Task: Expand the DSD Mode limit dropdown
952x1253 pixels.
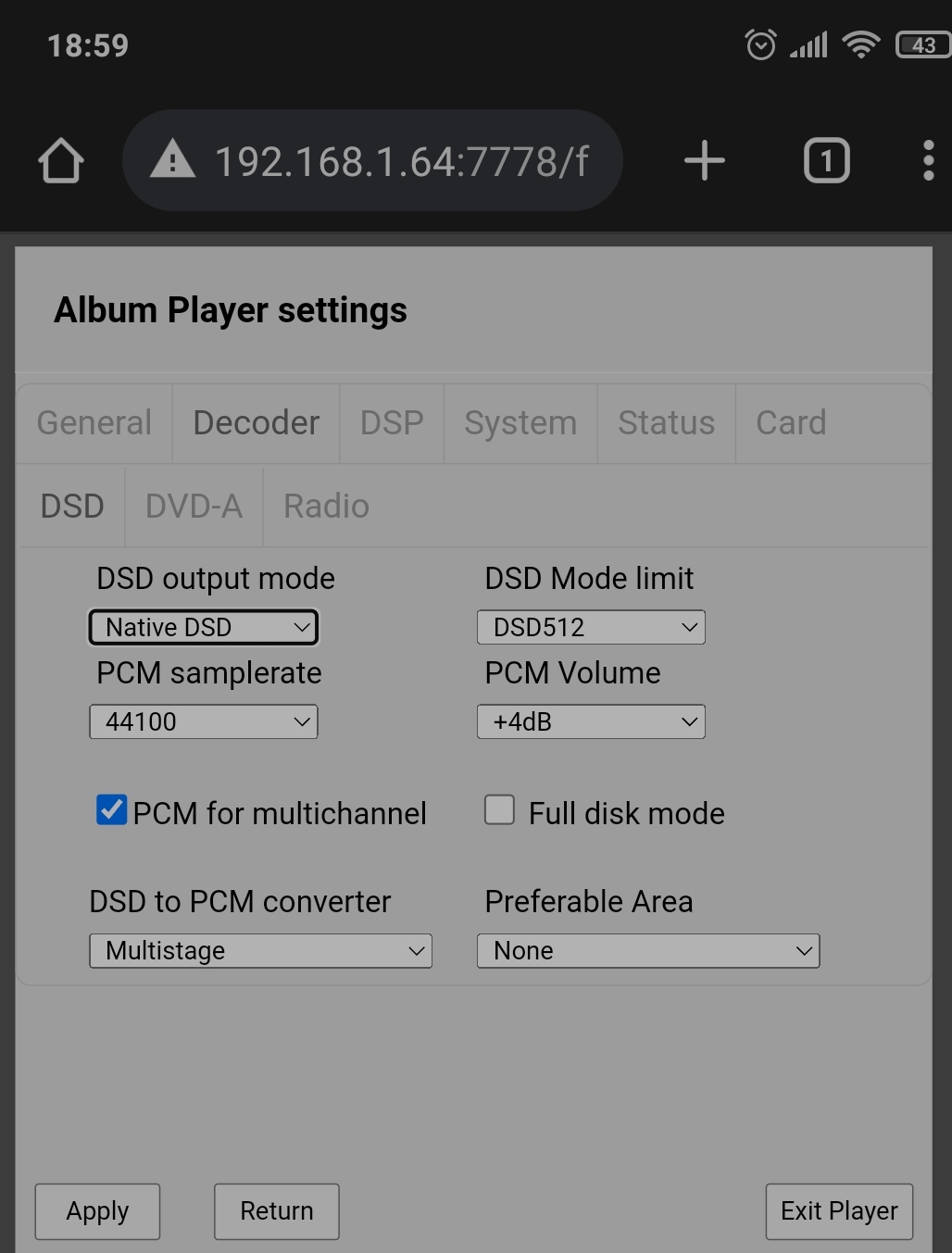Action: click(591, 627)
